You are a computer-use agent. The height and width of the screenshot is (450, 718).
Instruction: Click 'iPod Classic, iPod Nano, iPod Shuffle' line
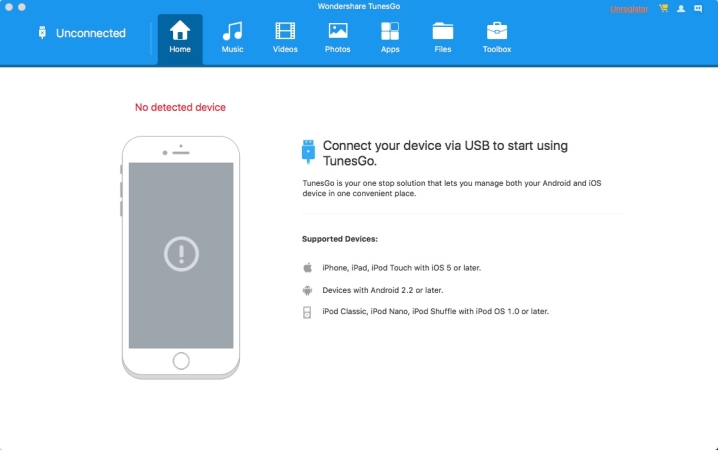(435, 311)
